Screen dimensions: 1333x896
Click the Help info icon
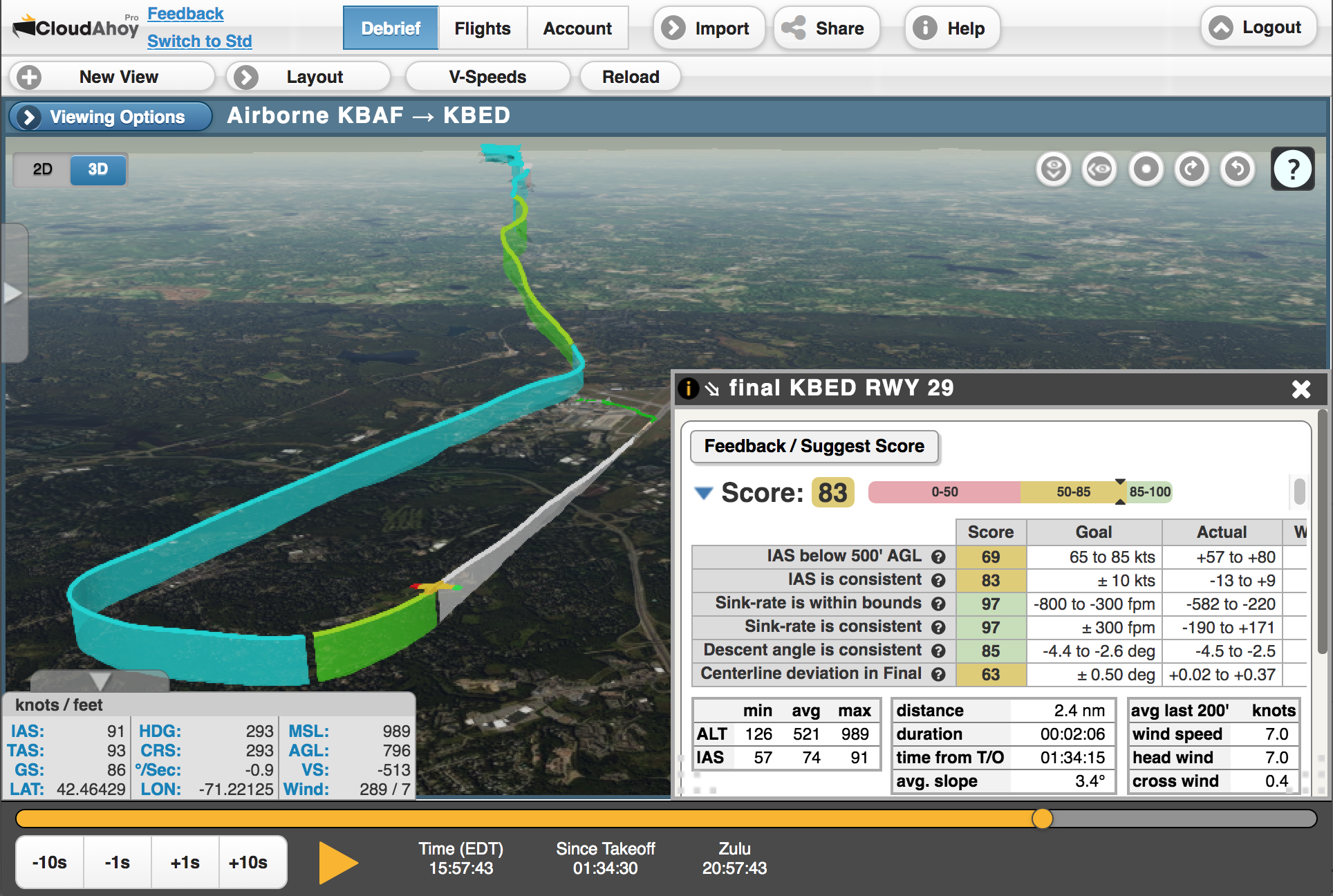(925, 28)
